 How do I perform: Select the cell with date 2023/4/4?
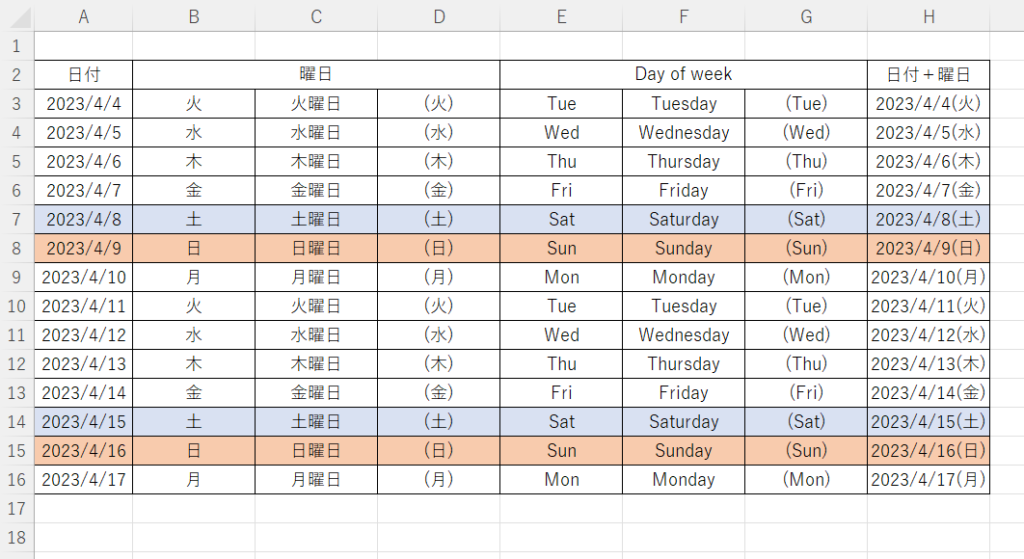point(83,103)
